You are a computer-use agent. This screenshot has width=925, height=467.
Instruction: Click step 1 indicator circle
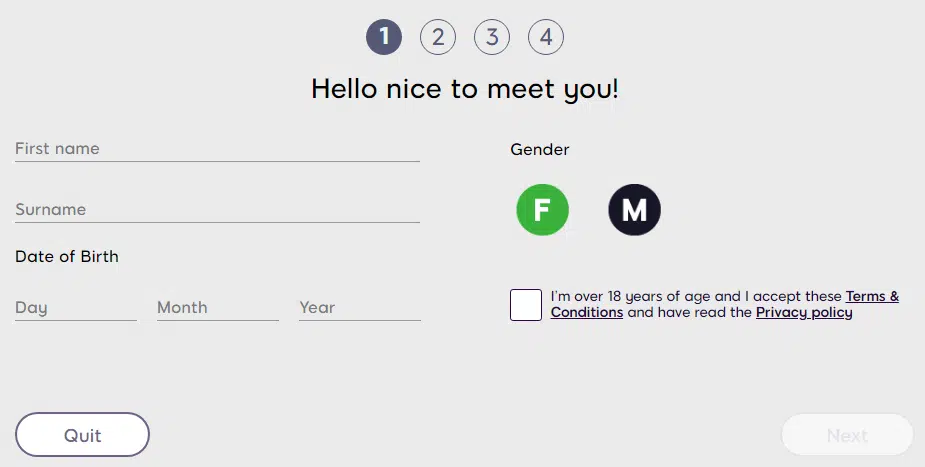click(384, 38)
